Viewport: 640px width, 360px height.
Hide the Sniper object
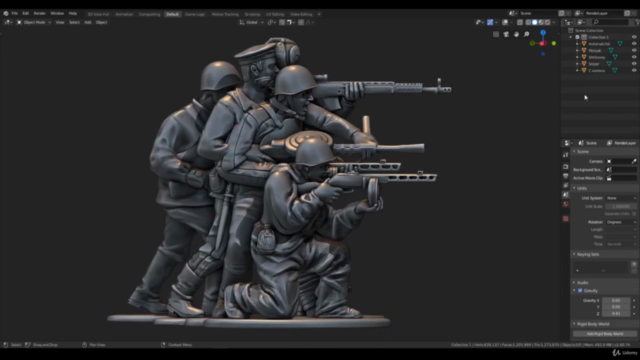(634, 64)
